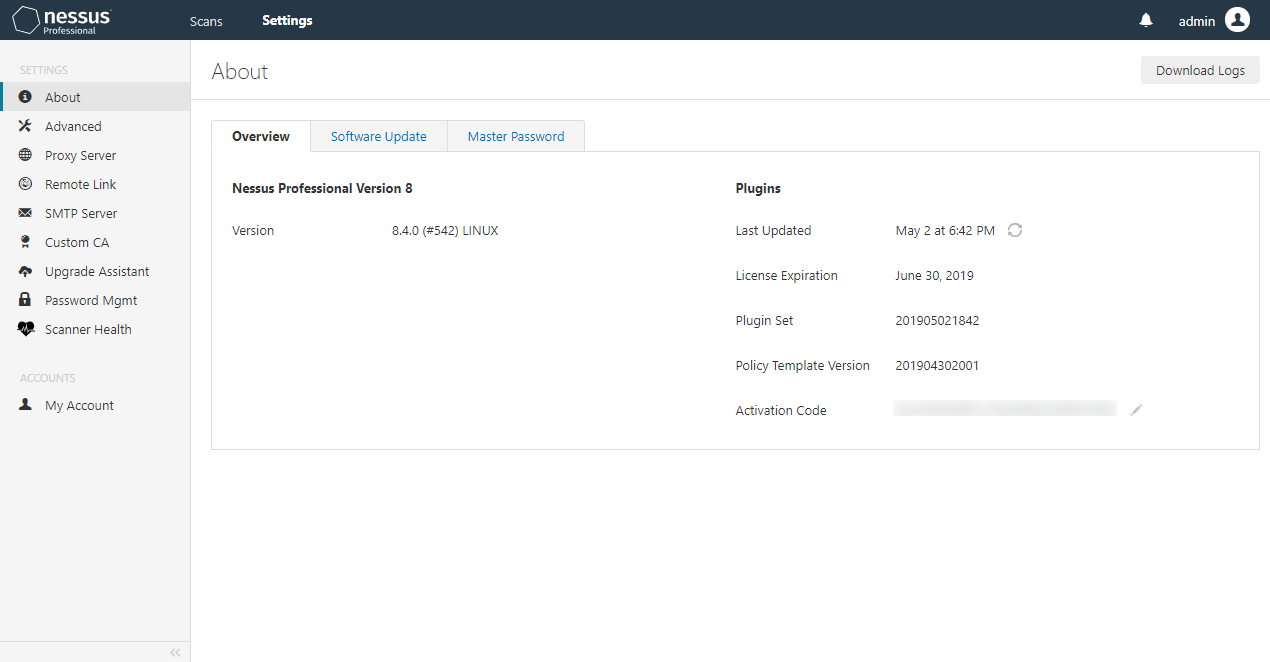Open the Master Password tab
This screenshot has width=1270, height=662.
516,136
